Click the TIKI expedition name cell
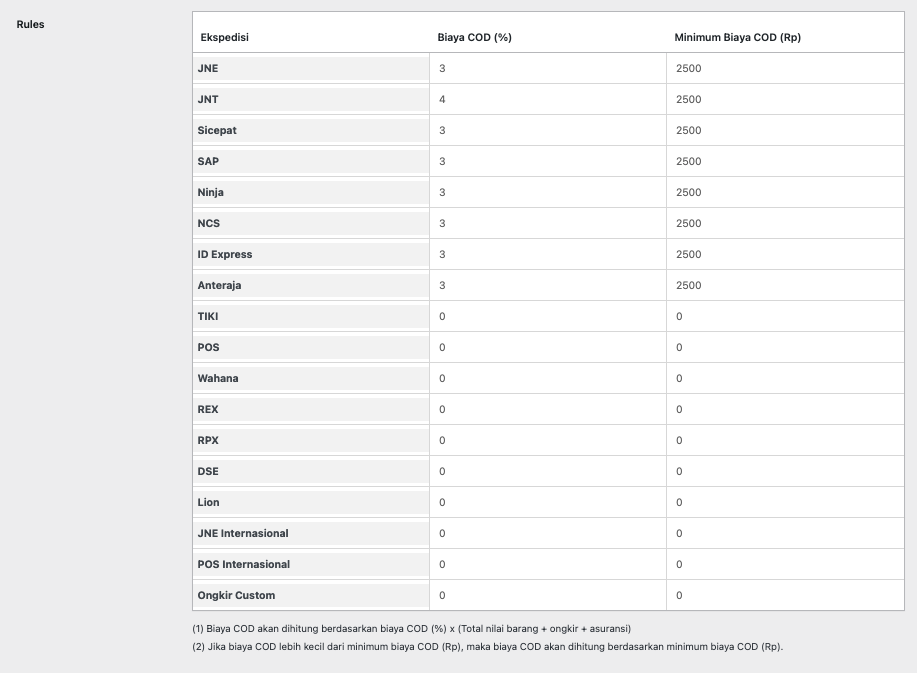 pos(311,316)
